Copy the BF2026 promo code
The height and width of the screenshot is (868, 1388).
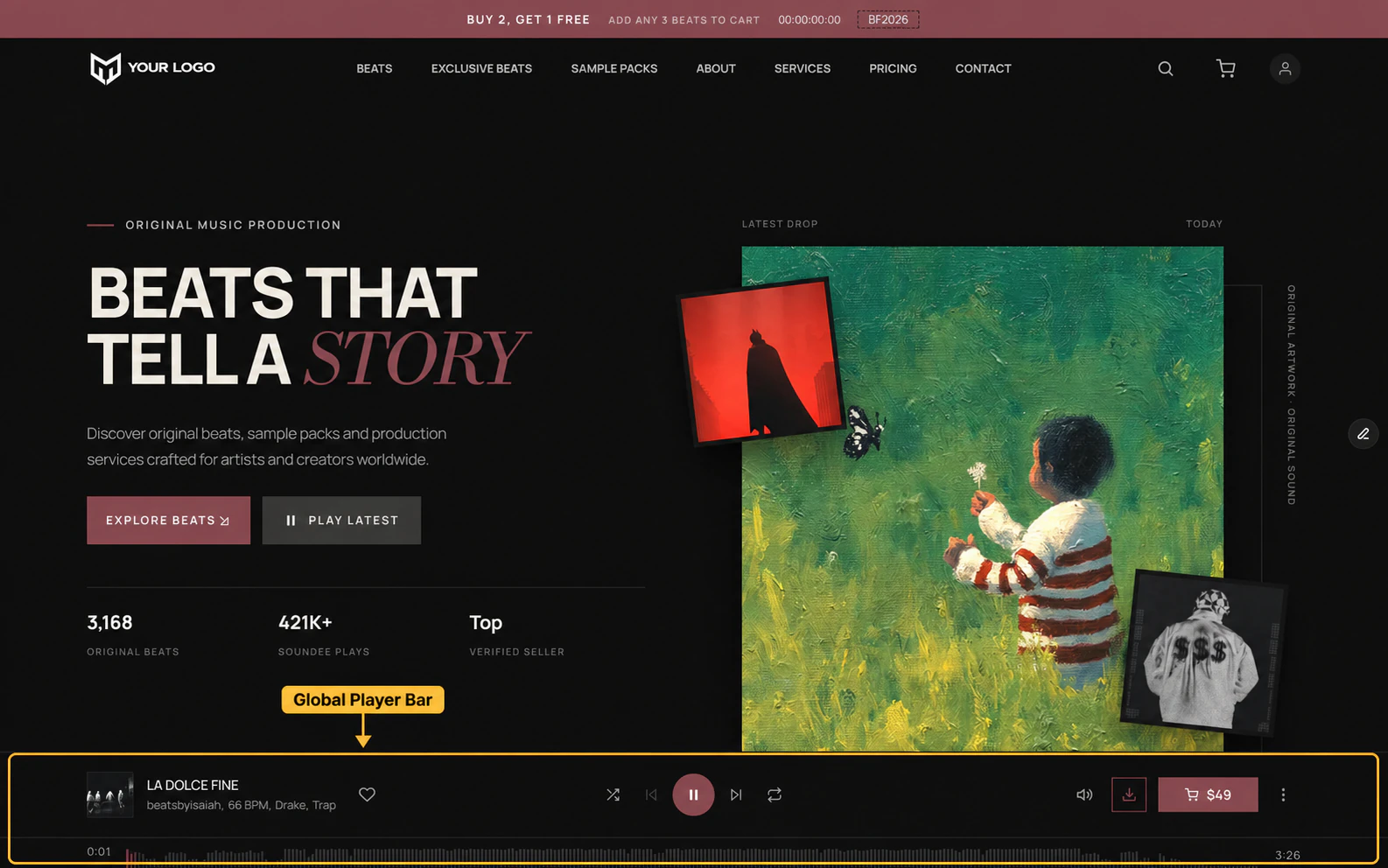[888, 19]
